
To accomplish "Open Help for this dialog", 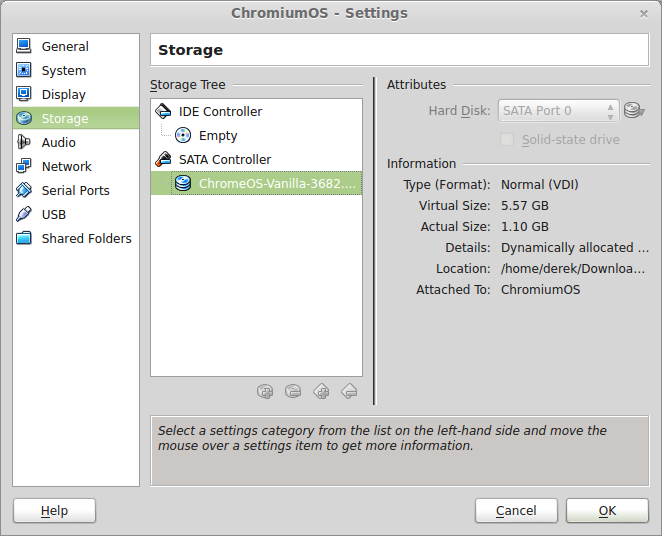I will (54, 511).
